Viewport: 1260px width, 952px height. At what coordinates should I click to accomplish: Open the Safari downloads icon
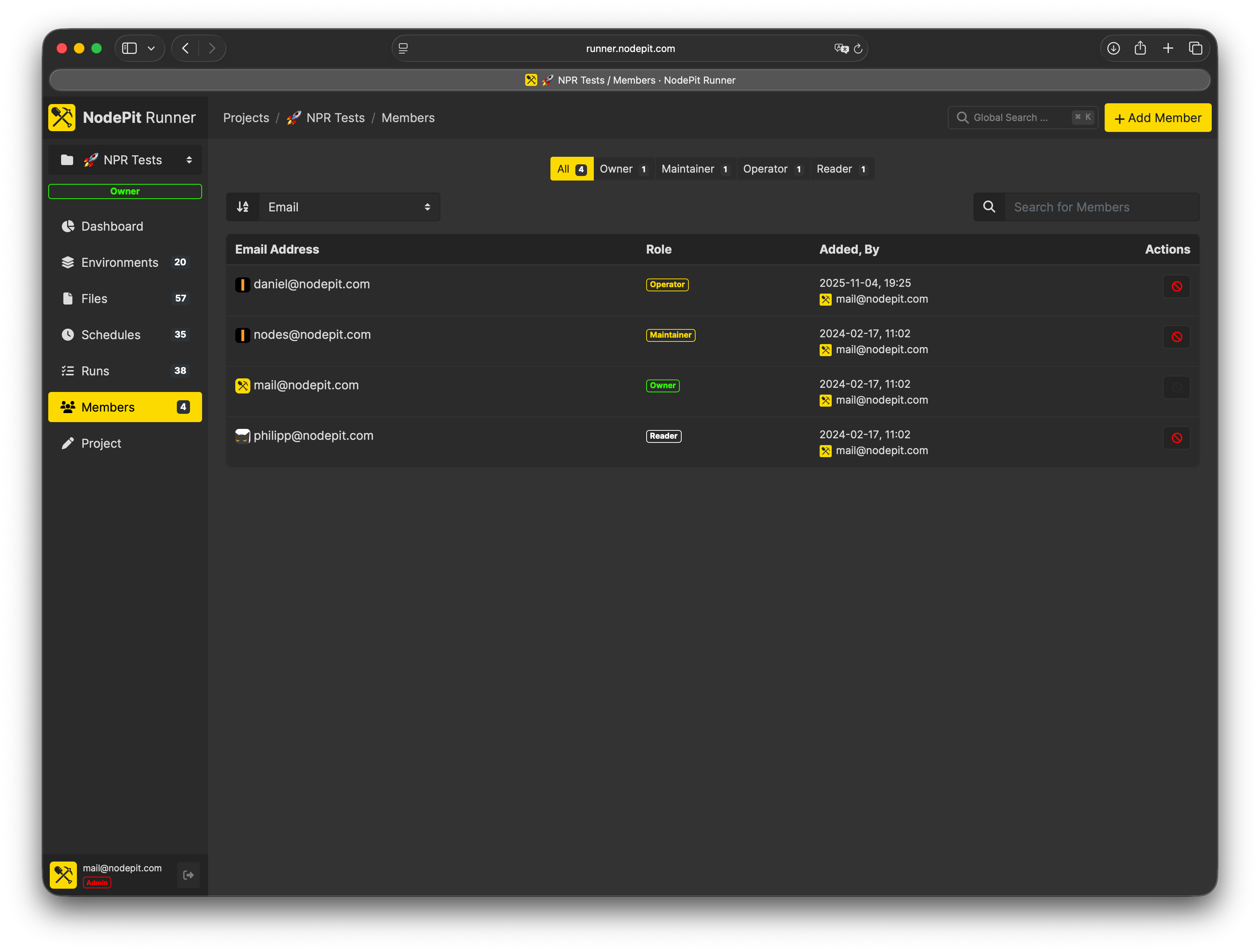click(1114, 48)
